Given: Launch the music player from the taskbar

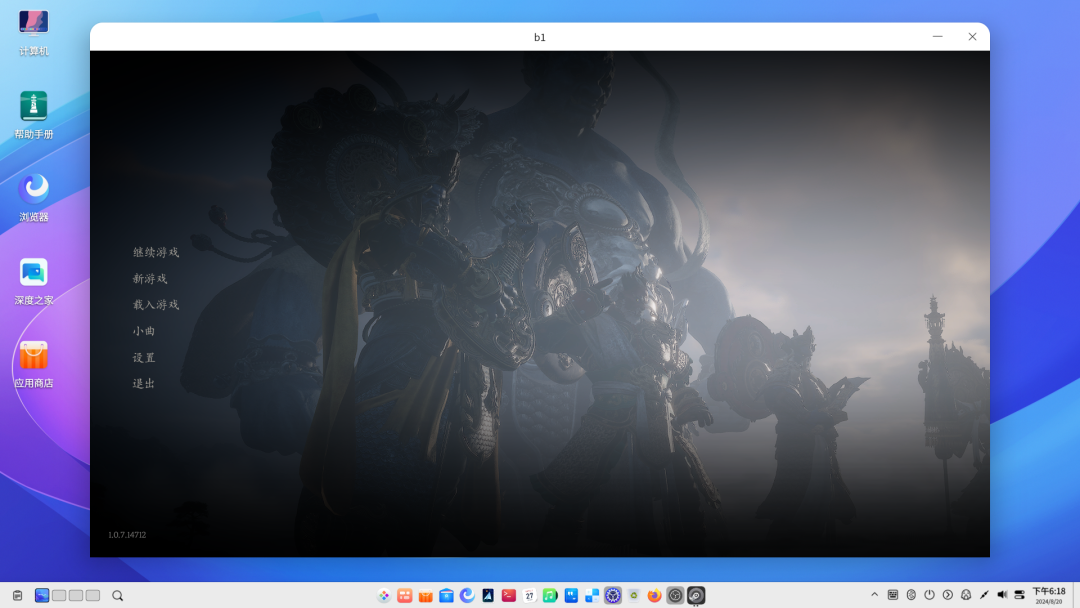Looking at the screenshot, I should (550, 594).
